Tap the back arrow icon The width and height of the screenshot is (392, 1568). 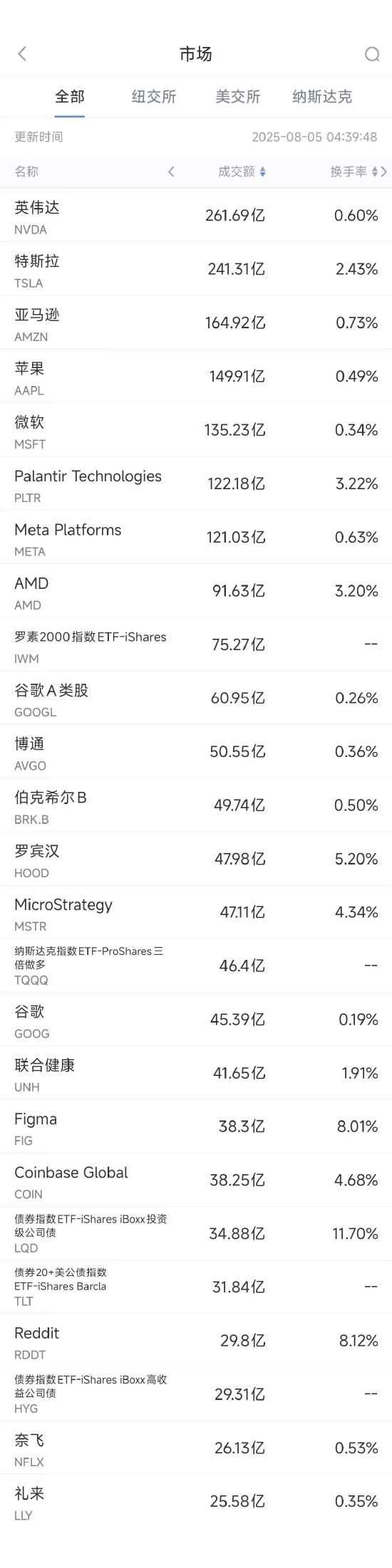point(22,54)
